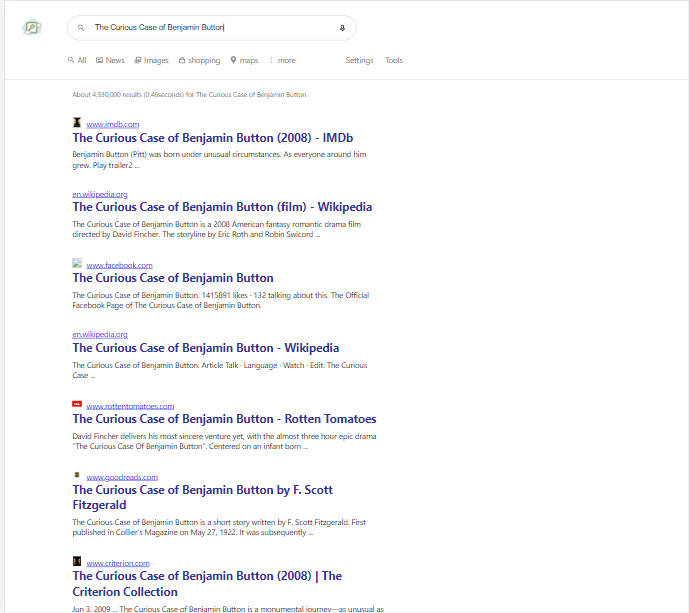The width and height of the screenshot is (689, 613).
Task: Open search Tools
Action: point(394,60)
